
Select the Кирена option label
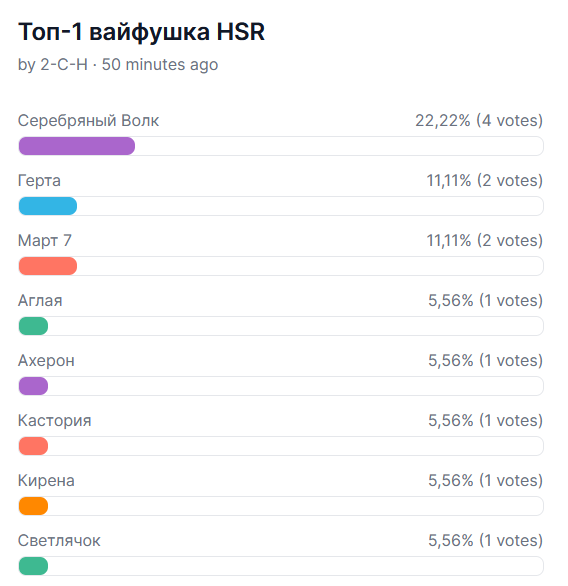point(46,481)
